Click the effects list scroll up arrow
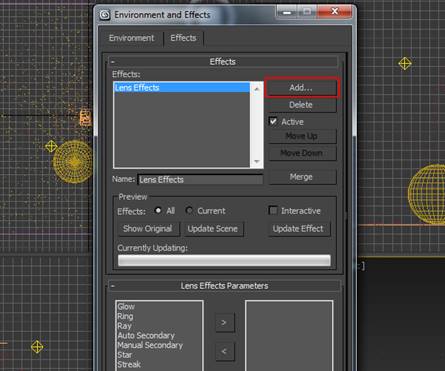This screenshot has width=445, height=371. [x=257, y=89]
